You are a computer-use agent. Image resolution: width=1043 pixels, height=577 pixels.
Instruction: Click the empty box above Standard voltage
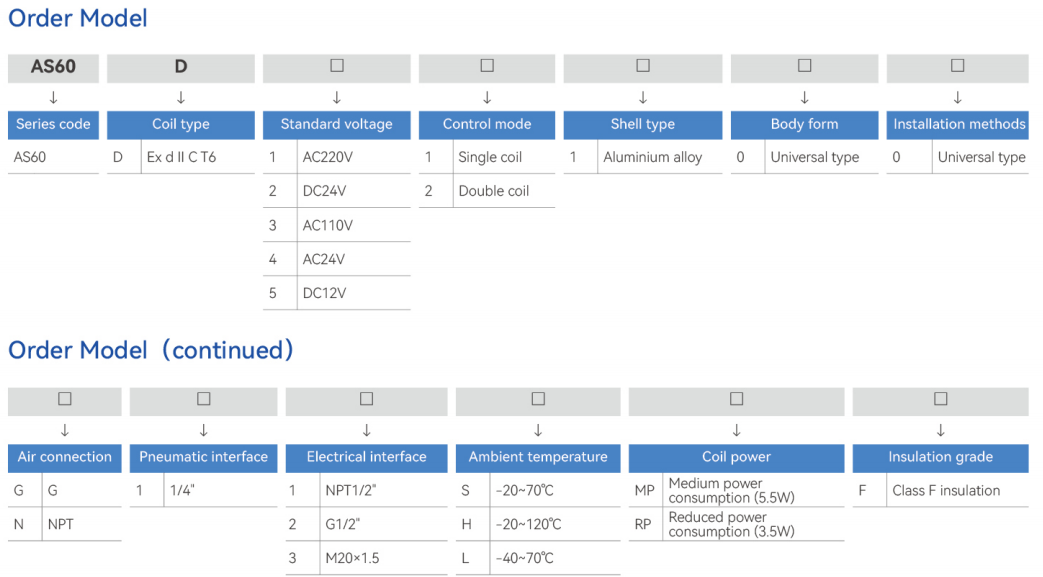[337, 67]
